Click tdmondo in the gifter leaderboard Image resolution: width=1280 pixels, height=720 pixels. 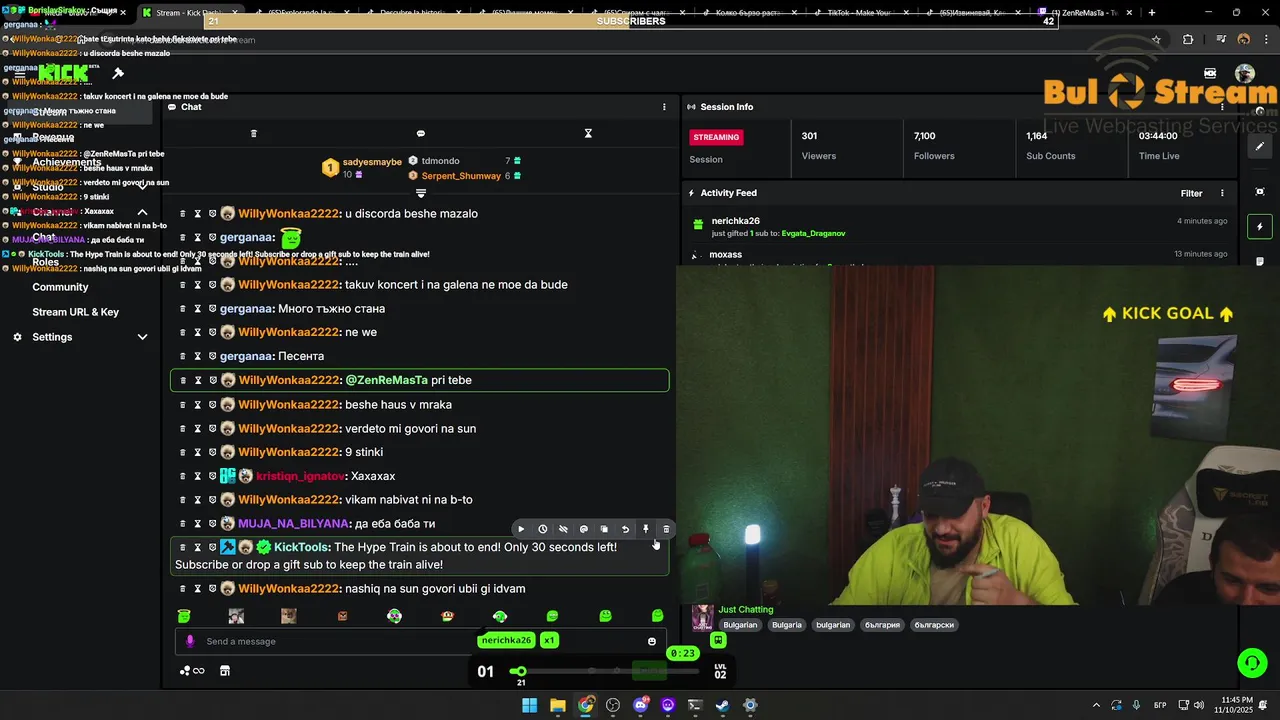441,160
